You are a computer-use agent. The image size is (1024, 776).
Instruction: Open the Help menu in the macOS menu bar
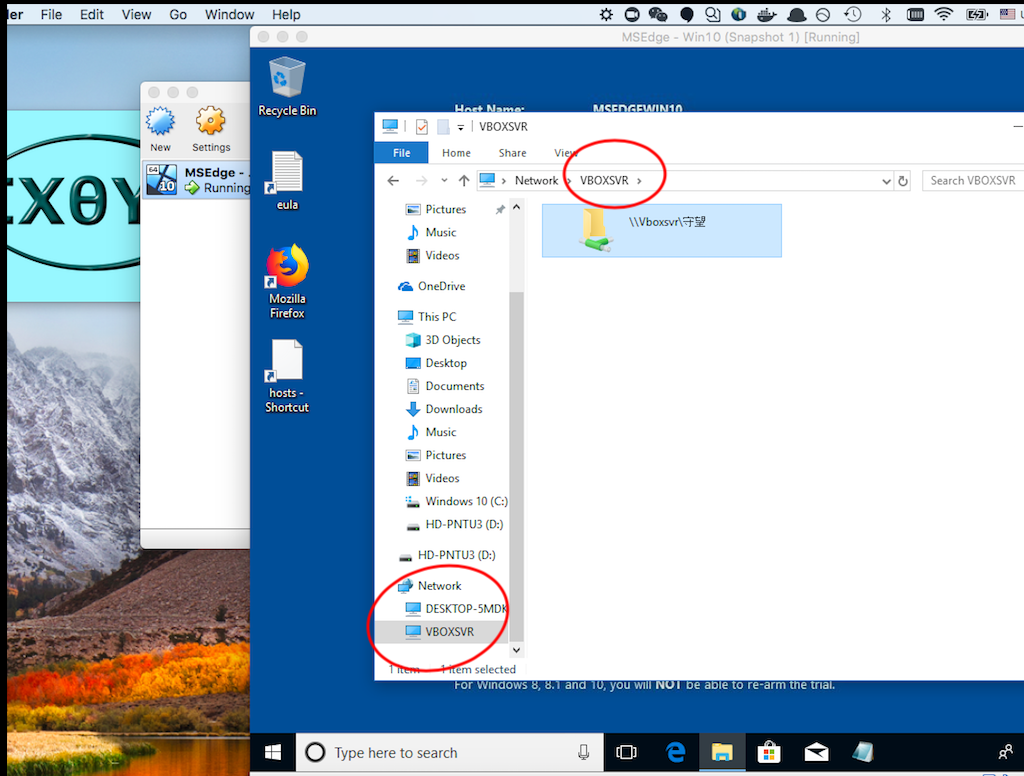tap(286, 14)
